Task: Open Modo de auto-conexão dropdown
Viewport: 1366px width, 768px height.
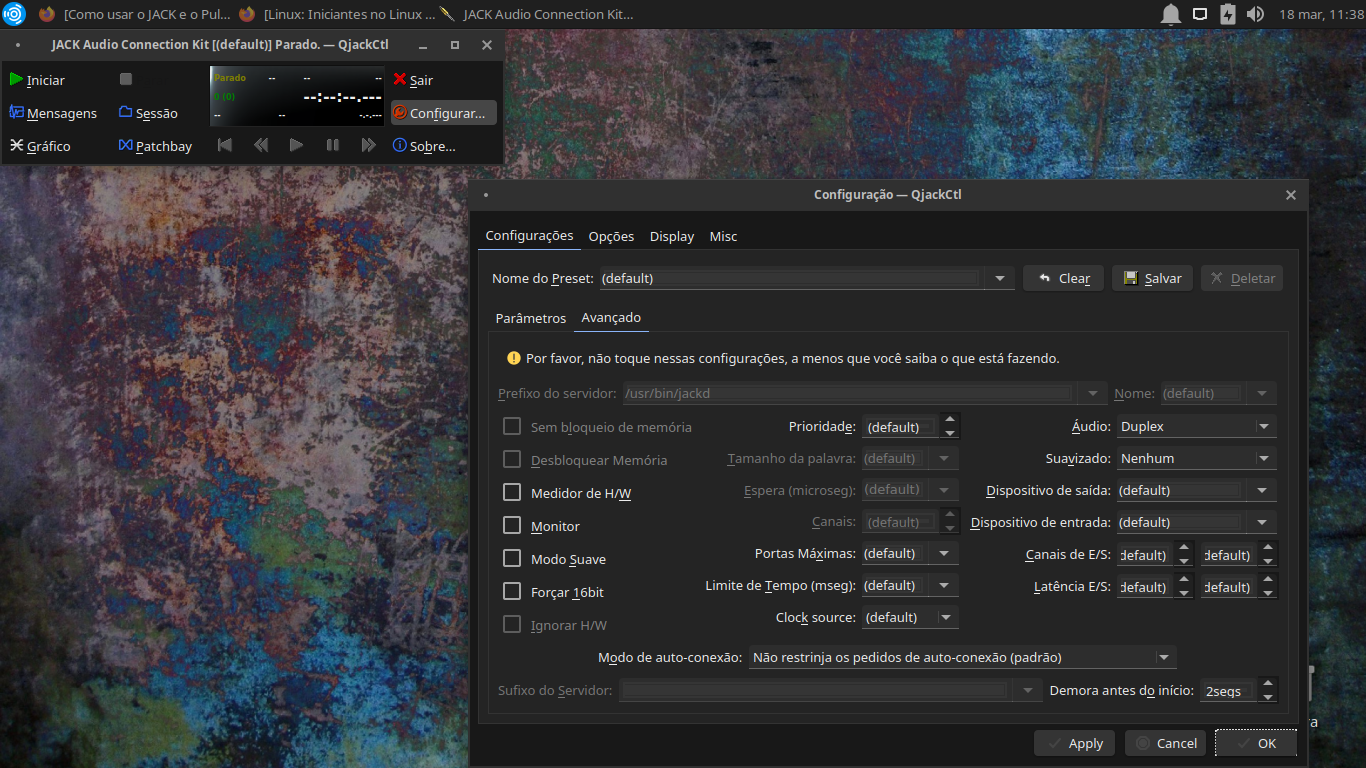Action: click(962, 657)
